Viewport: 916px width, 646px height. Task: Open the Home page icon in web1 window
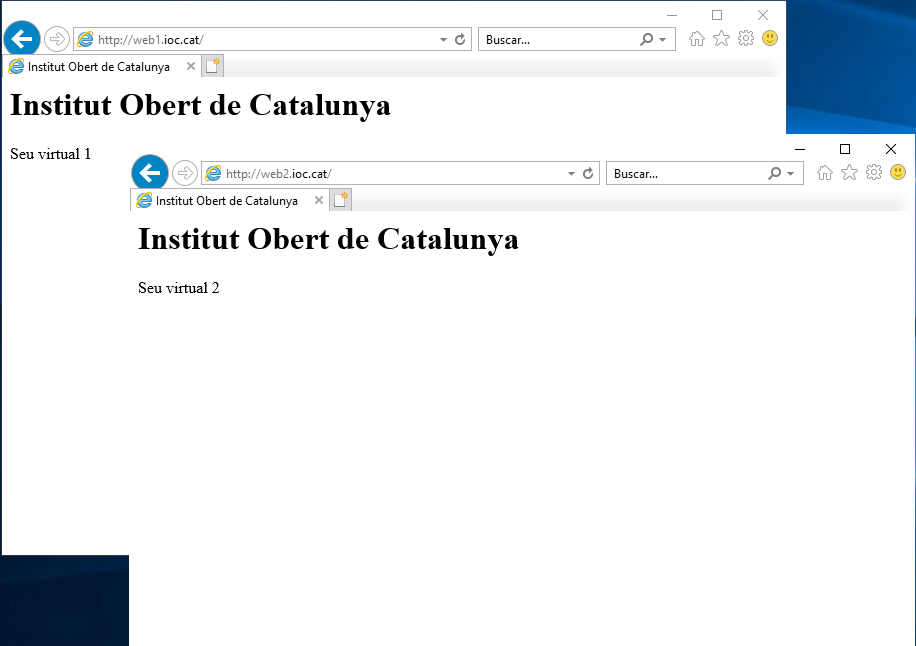click(697, 39)
